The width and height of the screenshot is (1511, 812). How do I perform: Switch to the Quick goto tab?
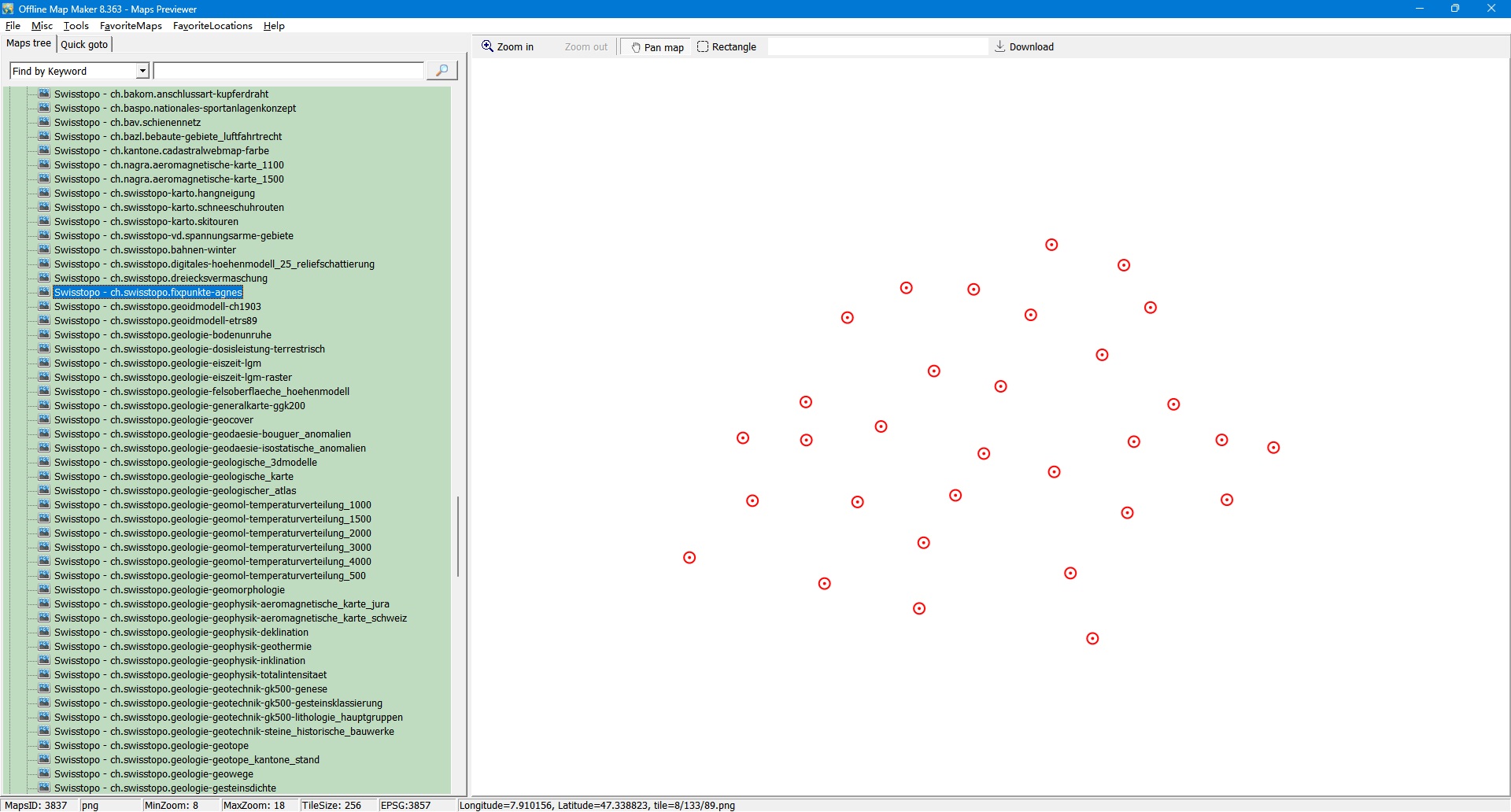tap(84, 44)
